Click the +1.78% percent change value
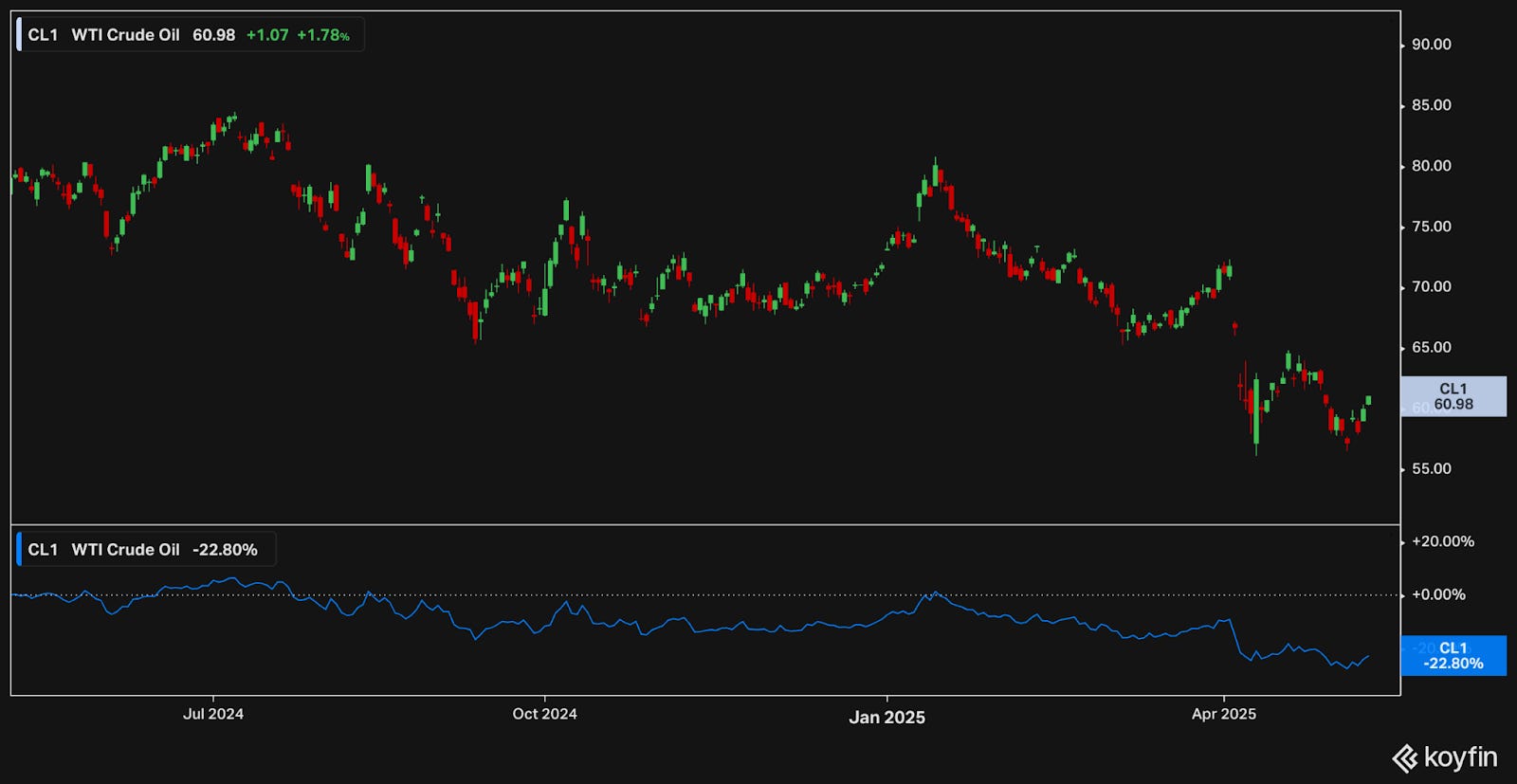Screen dimensions: 1517x784 (x=323, y=35)
